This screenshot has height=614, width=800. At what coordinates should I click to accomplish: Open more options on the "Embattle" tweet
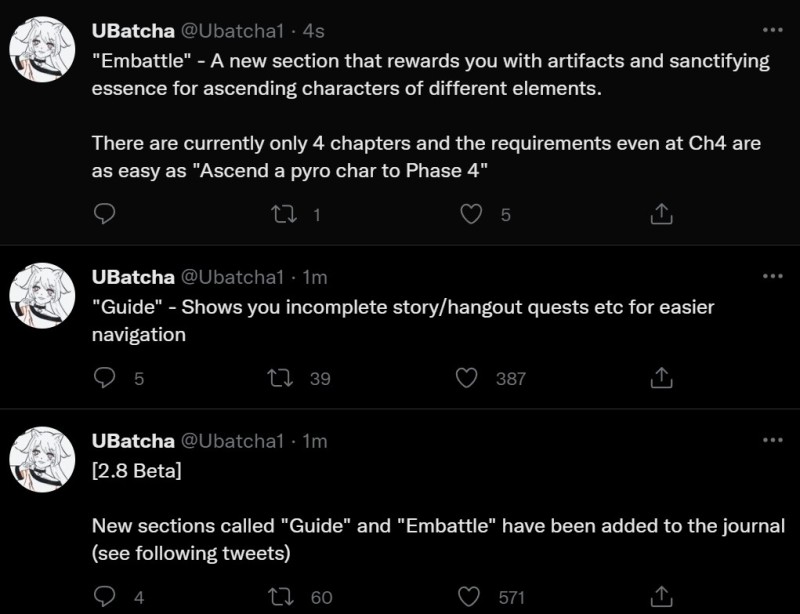[772, 30]
